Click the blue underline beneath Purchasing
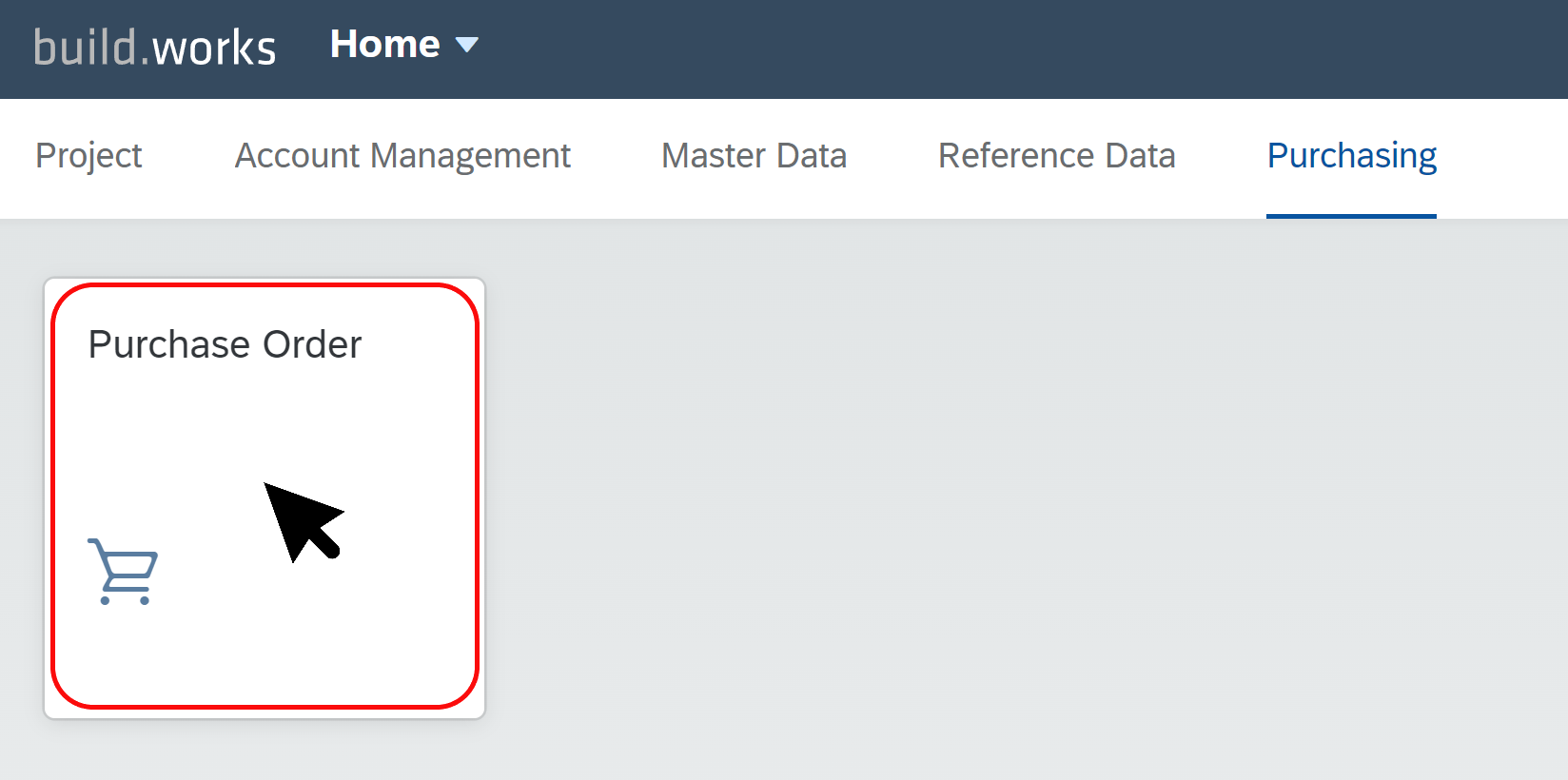This screenshot has width=1568, height=780. [1351, 216]
